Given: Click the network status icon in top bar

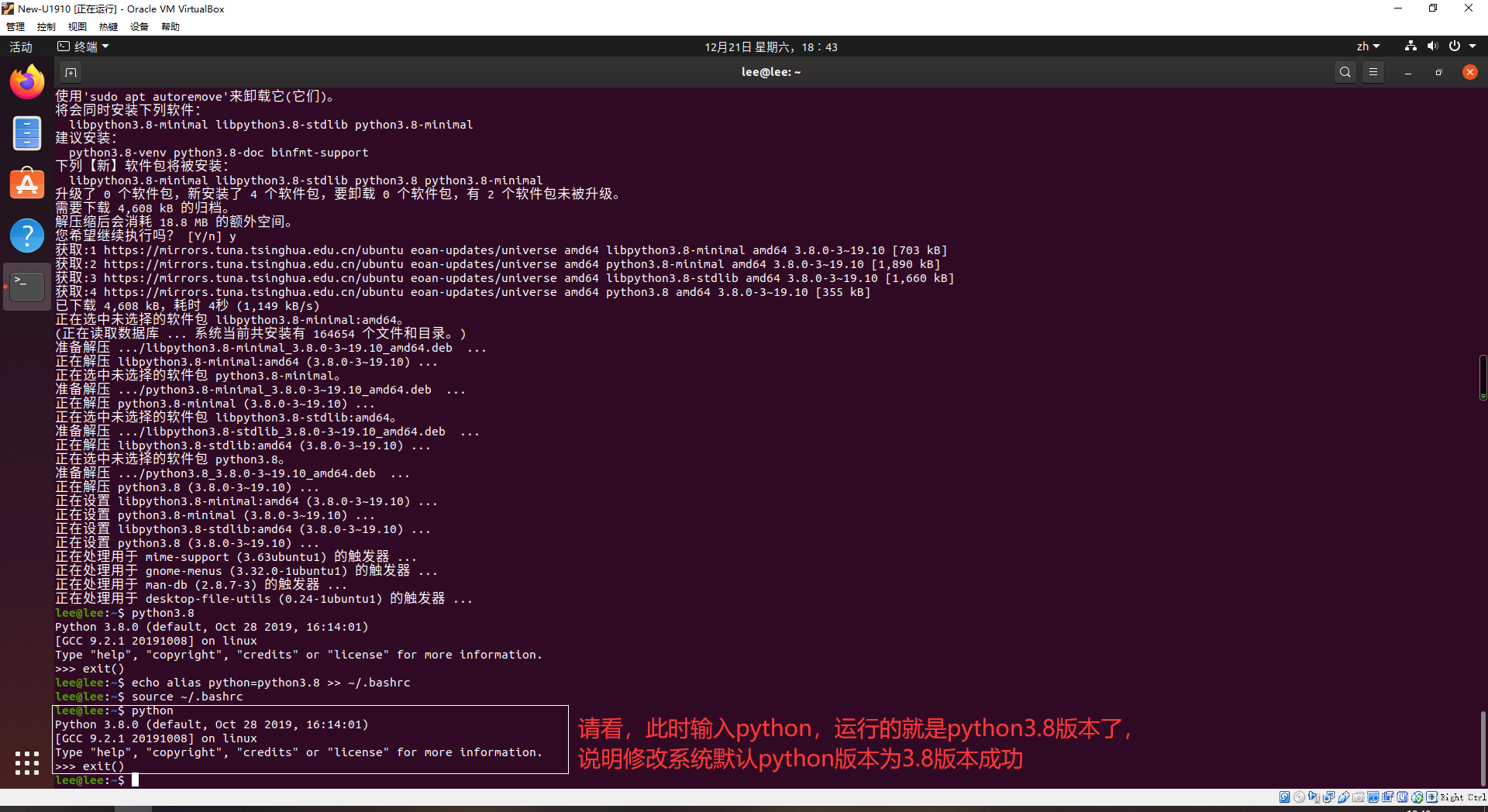Looking at the screenshot, I should (1410, 46).
